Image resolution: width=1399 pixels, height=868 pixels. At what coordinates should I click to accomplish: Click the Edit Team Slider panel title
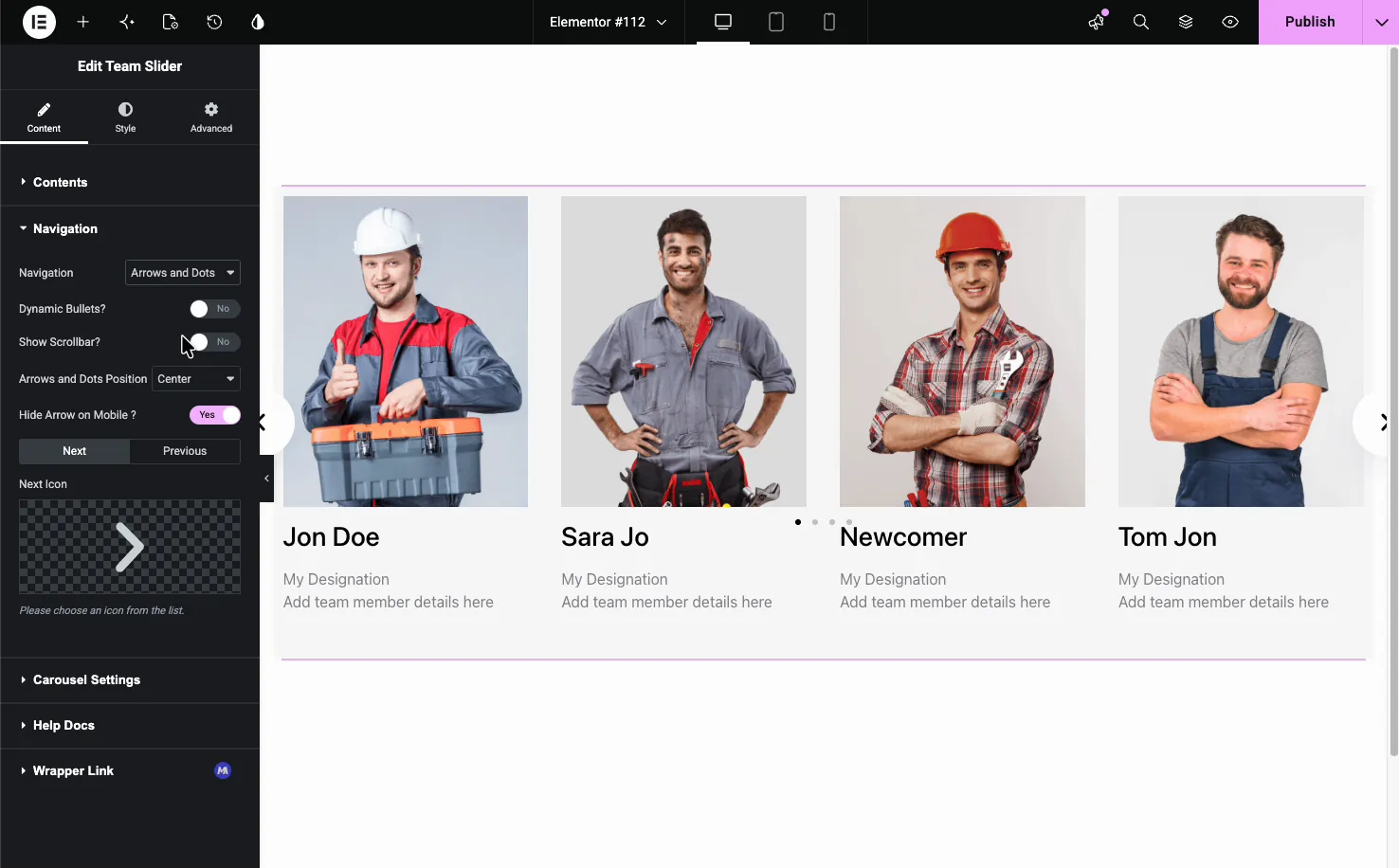coord(130,66)
